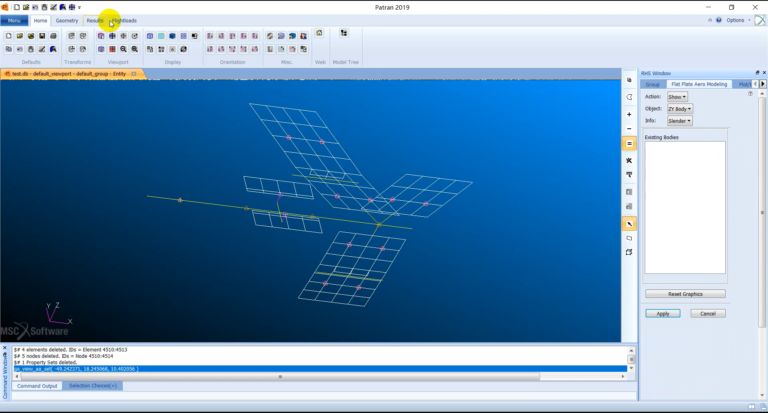Open the Options dropdown in title area
The width and height of the screenshot is (768, 413).
(x=738, y=20)
